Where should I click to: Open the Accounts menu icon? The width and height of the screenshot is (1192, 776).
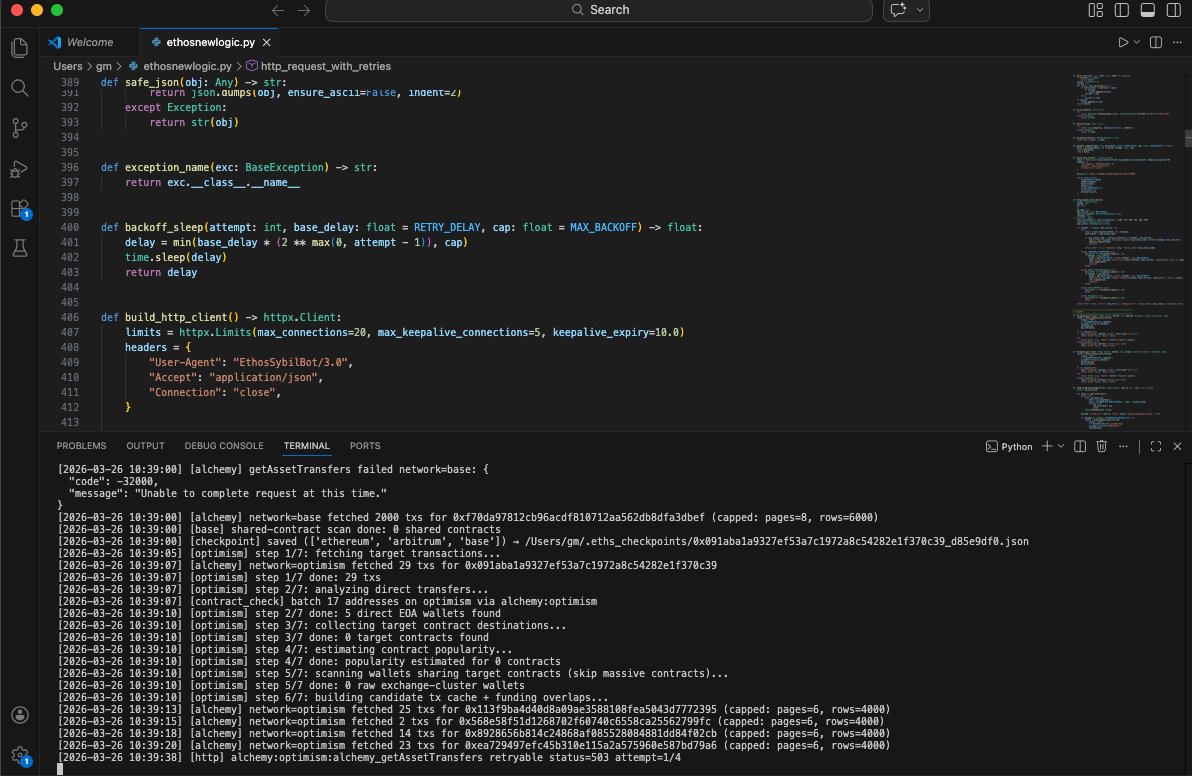pyautogui.click(x=20, y=715)
